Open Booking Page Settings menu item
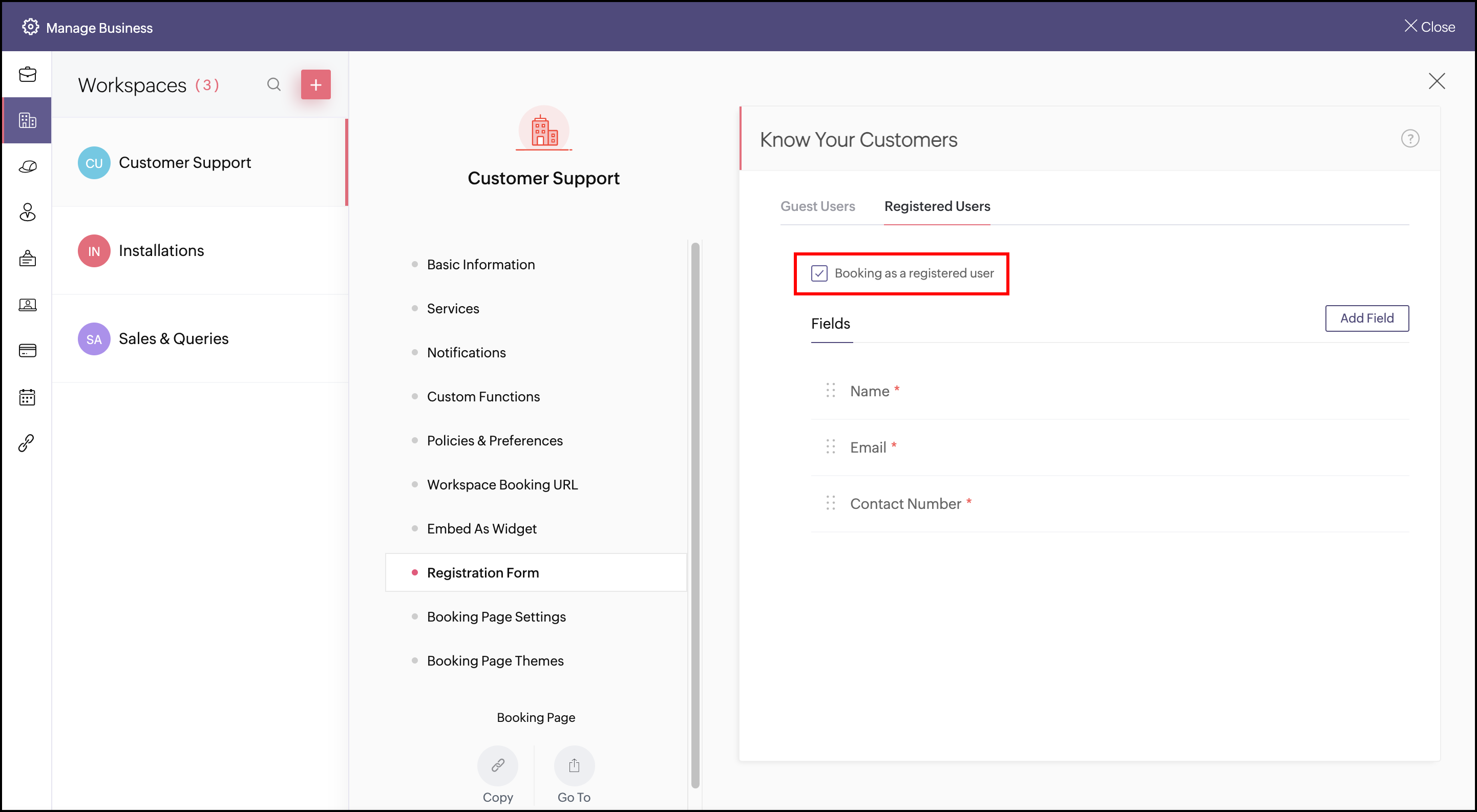The image size is (1477, 812). click(496, 616)
